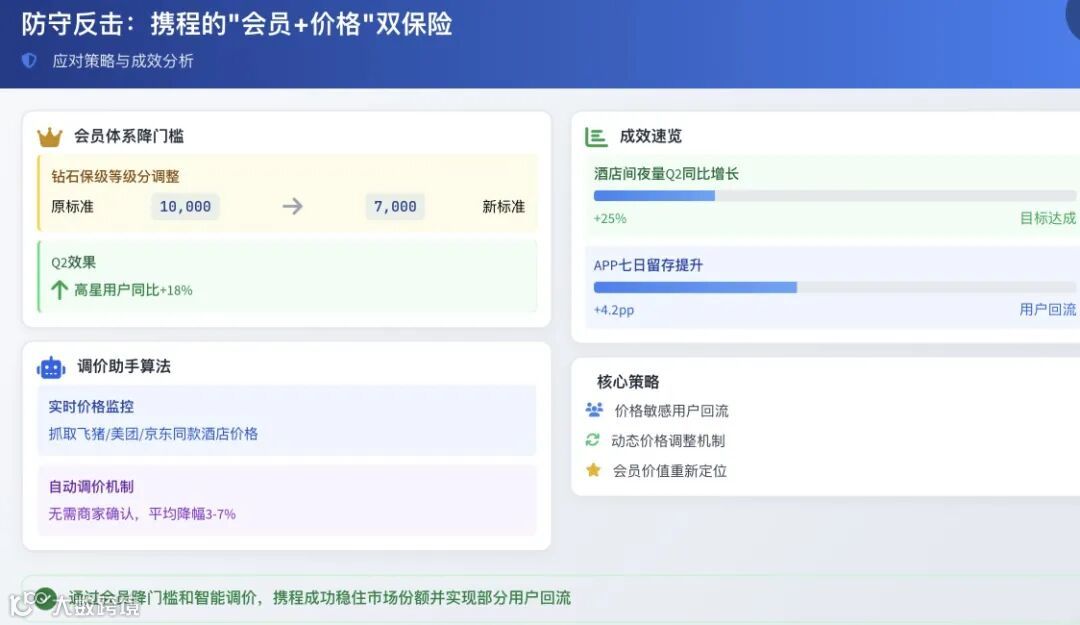Click the main title 防守反击 heading
The width and height of the screenshot is (1080, 625).
coord(237,24)
